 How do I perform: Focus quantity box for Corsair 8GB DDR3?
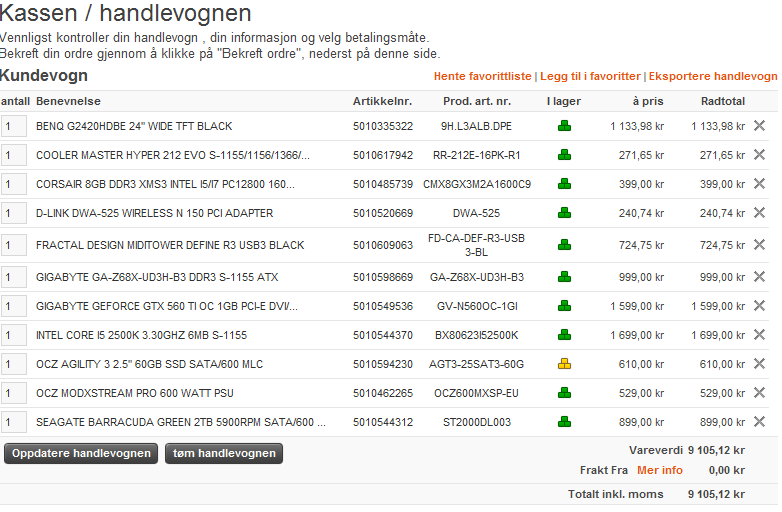[13, 184]
